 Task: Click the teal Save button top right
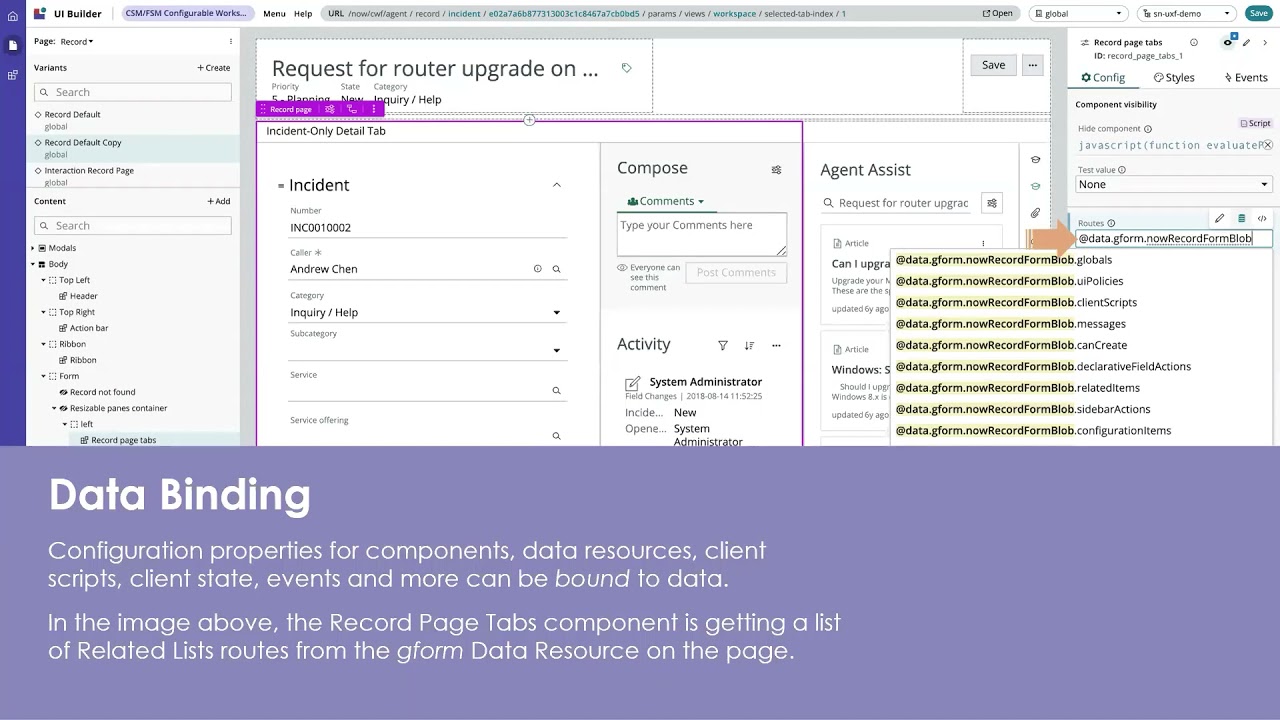(x=1259, y=13)
